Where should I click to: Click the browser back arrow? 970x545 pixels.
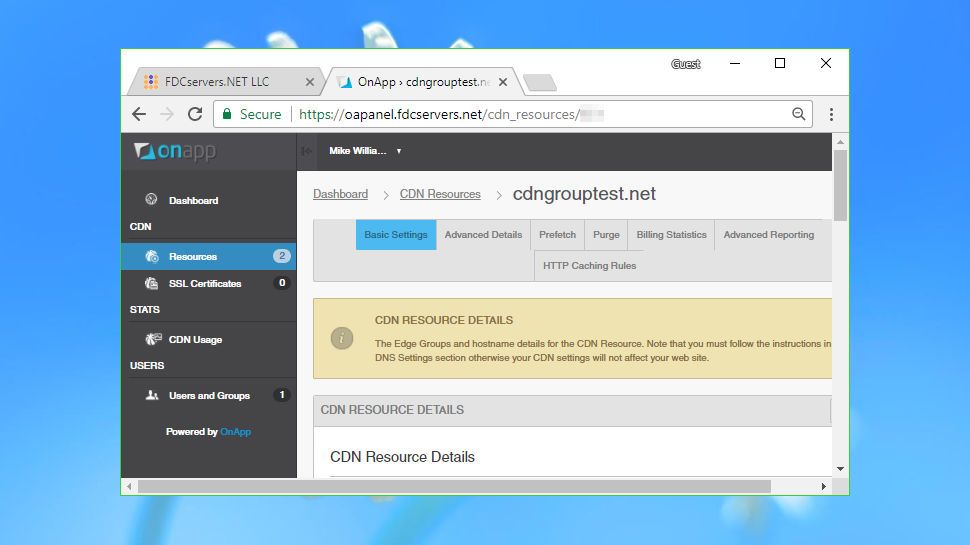pyautogui.click(x=139, y=114)
